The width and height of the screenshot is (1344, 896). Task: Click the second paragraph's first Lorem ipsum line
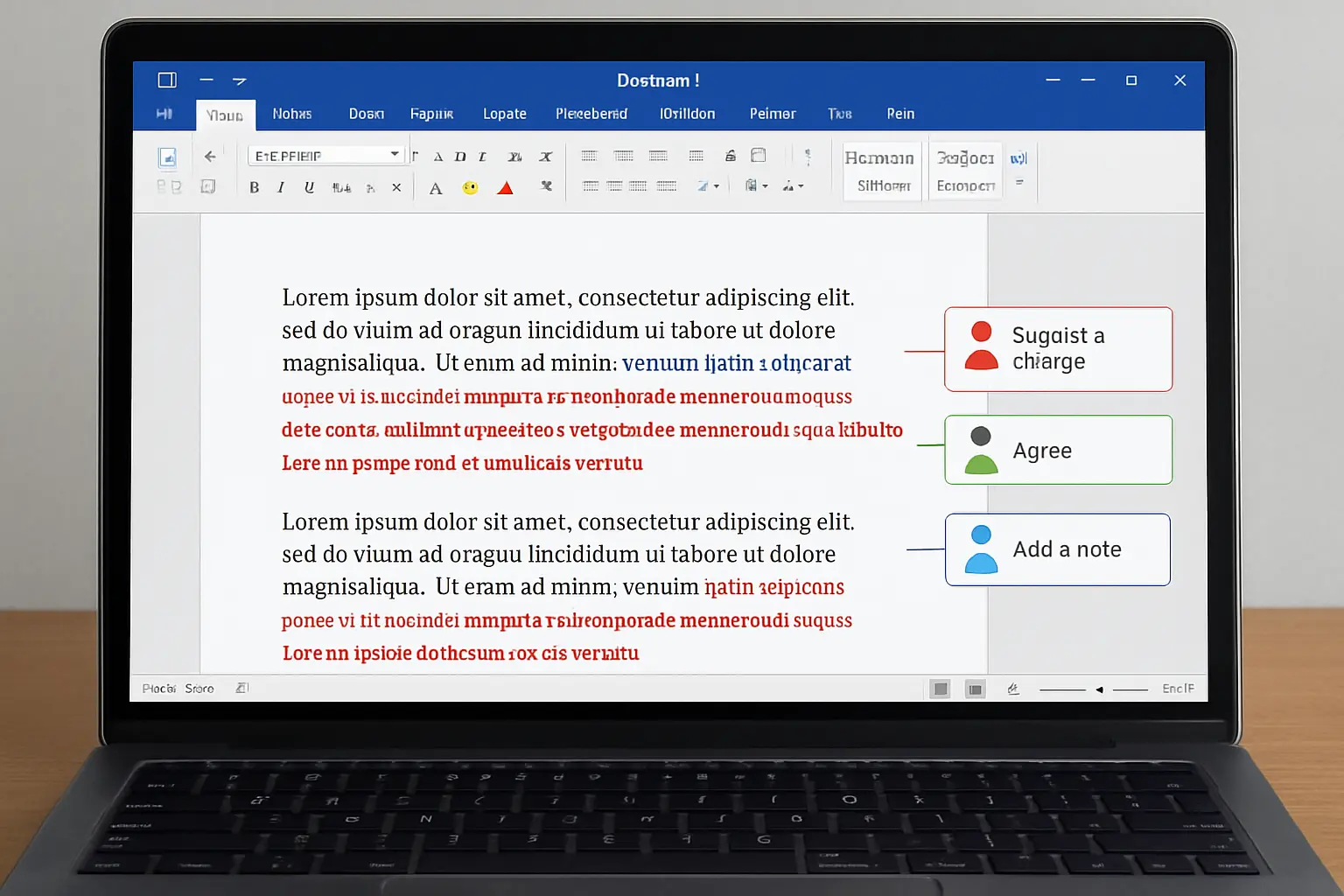(568, 521)
